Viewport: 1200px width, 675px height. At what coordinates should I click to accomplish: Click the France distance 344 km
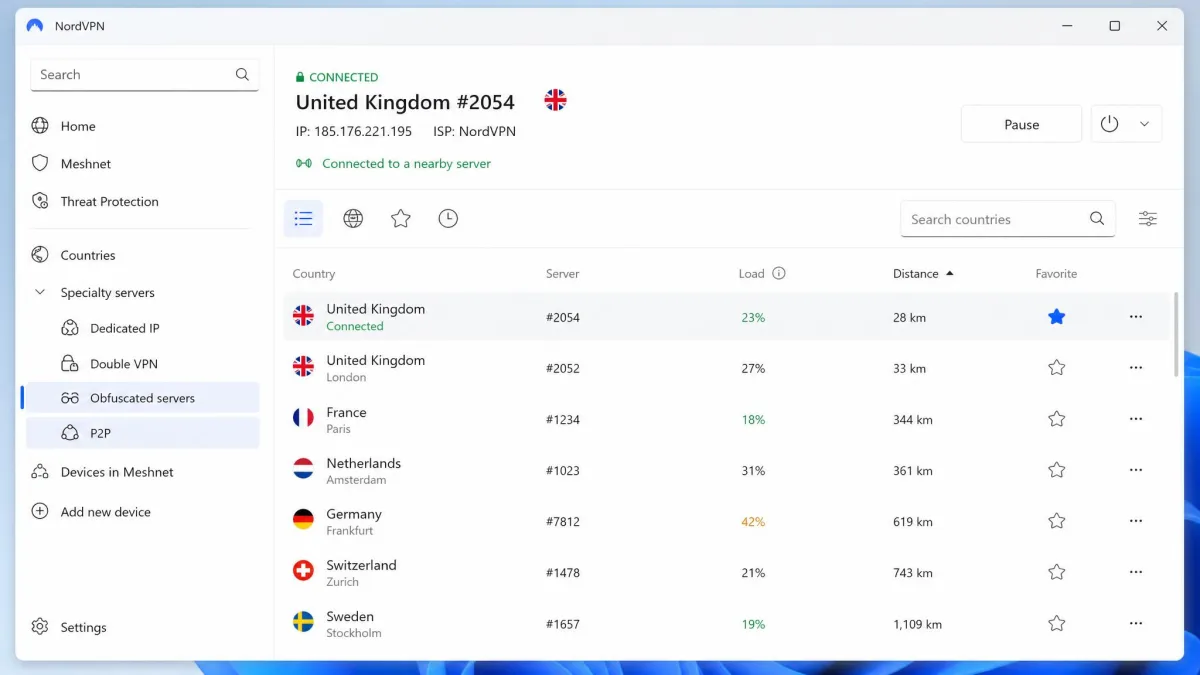click(x=912, y=420)
